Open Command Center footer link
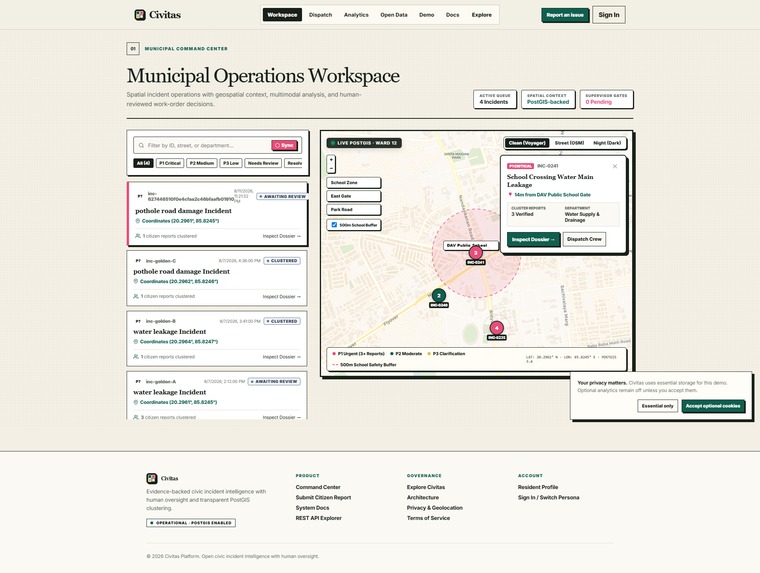This screenshot has width=760, height=573. [x=318, y=487]
